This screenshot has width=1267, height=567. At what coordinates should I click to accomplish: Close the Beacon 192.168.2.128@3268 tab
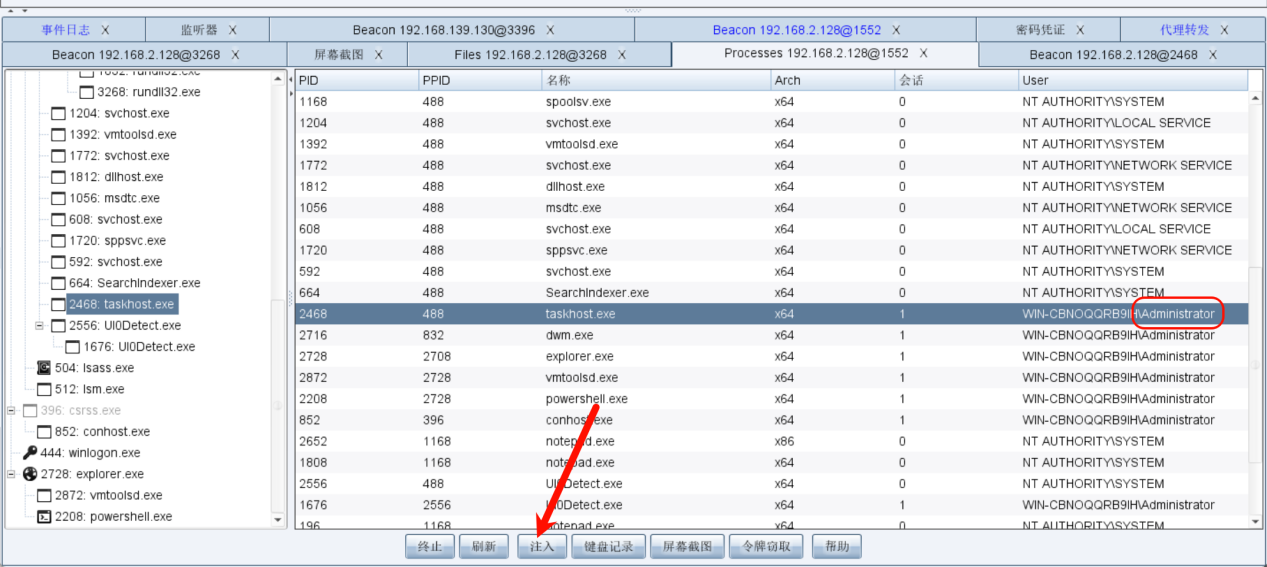[x=235, y=54]
